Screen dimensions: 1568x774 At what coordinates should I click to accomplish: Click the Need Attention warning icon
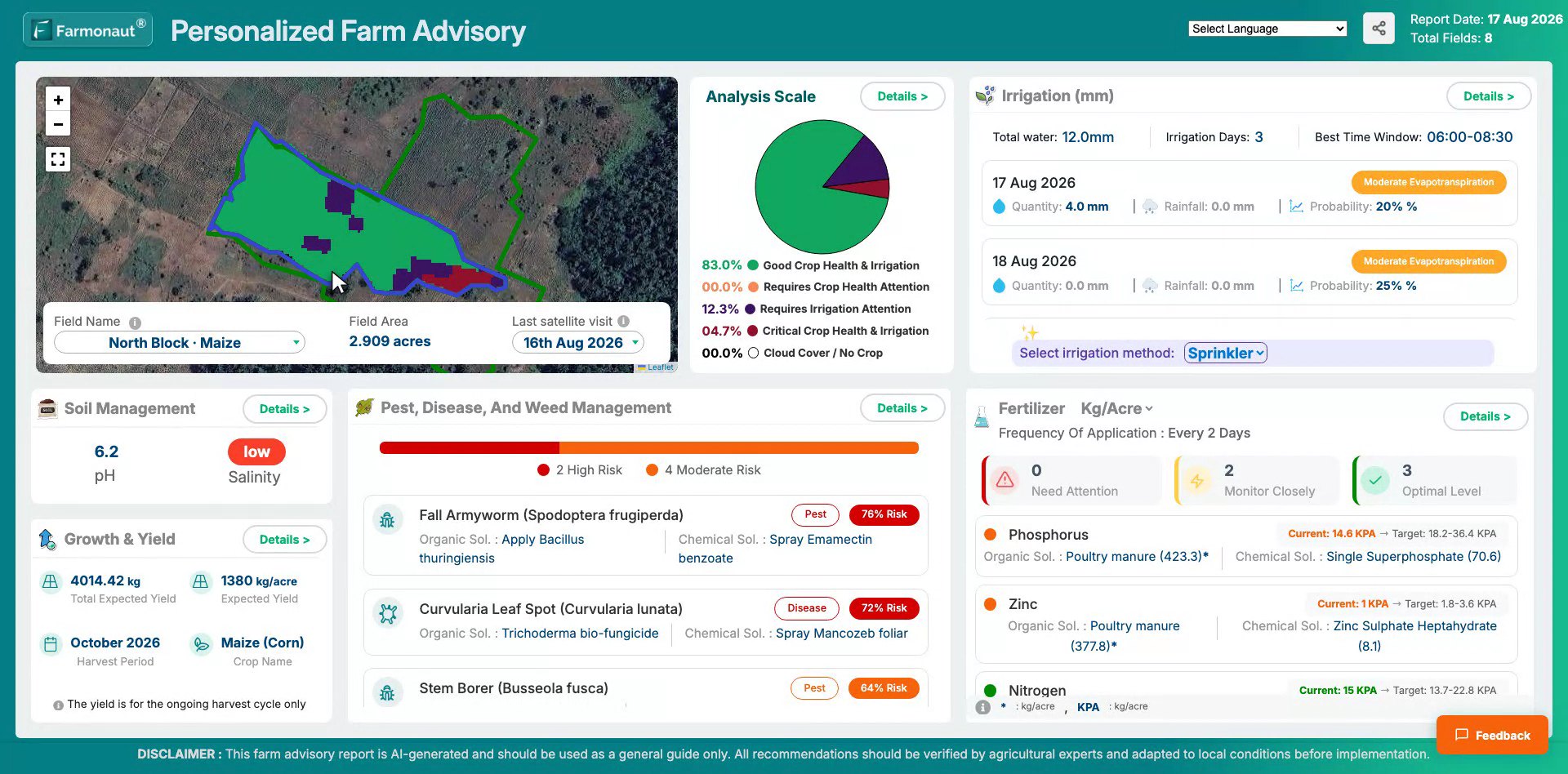[1005, 480]
